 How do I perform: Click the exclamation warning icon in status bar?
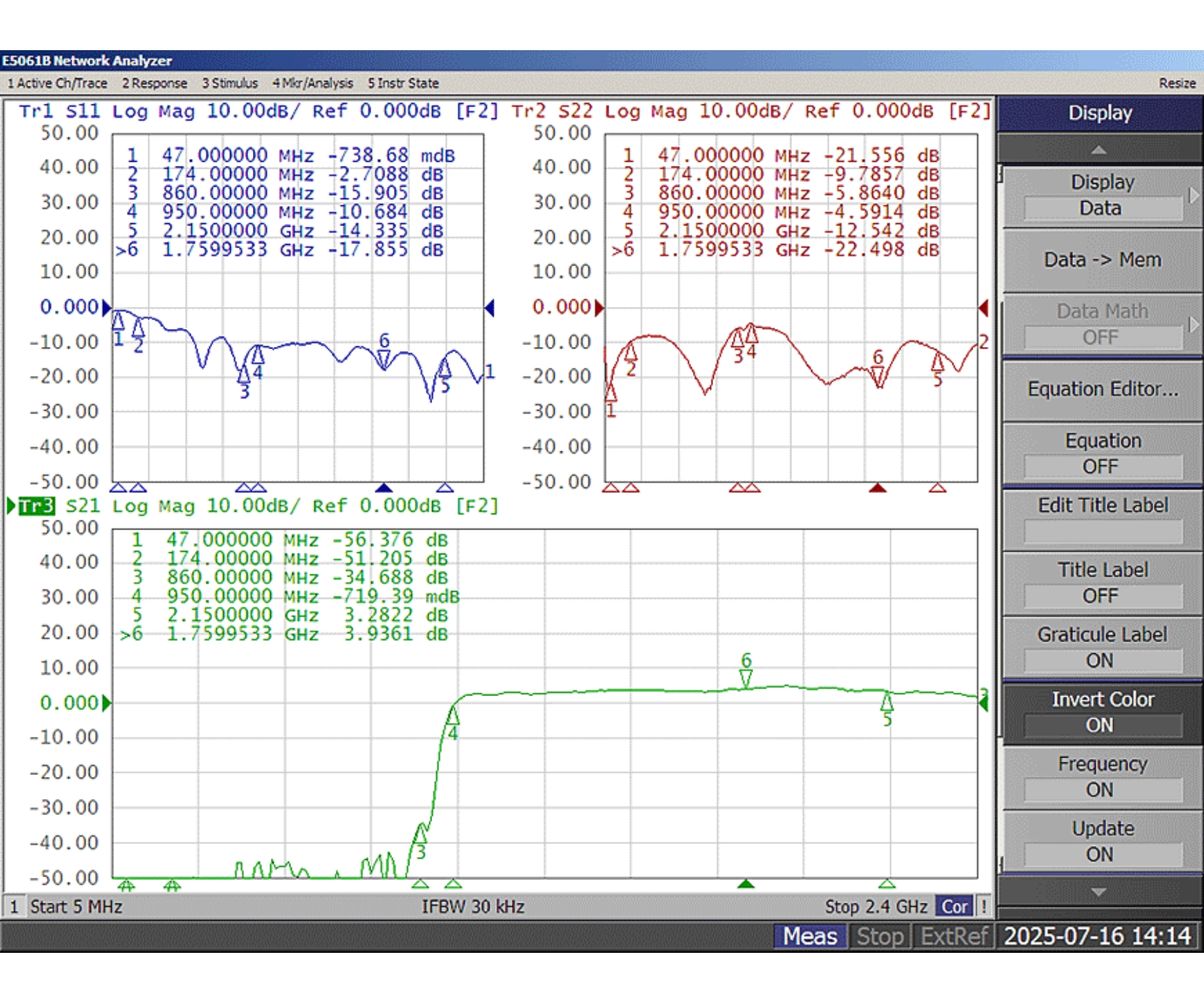(983, 907)
